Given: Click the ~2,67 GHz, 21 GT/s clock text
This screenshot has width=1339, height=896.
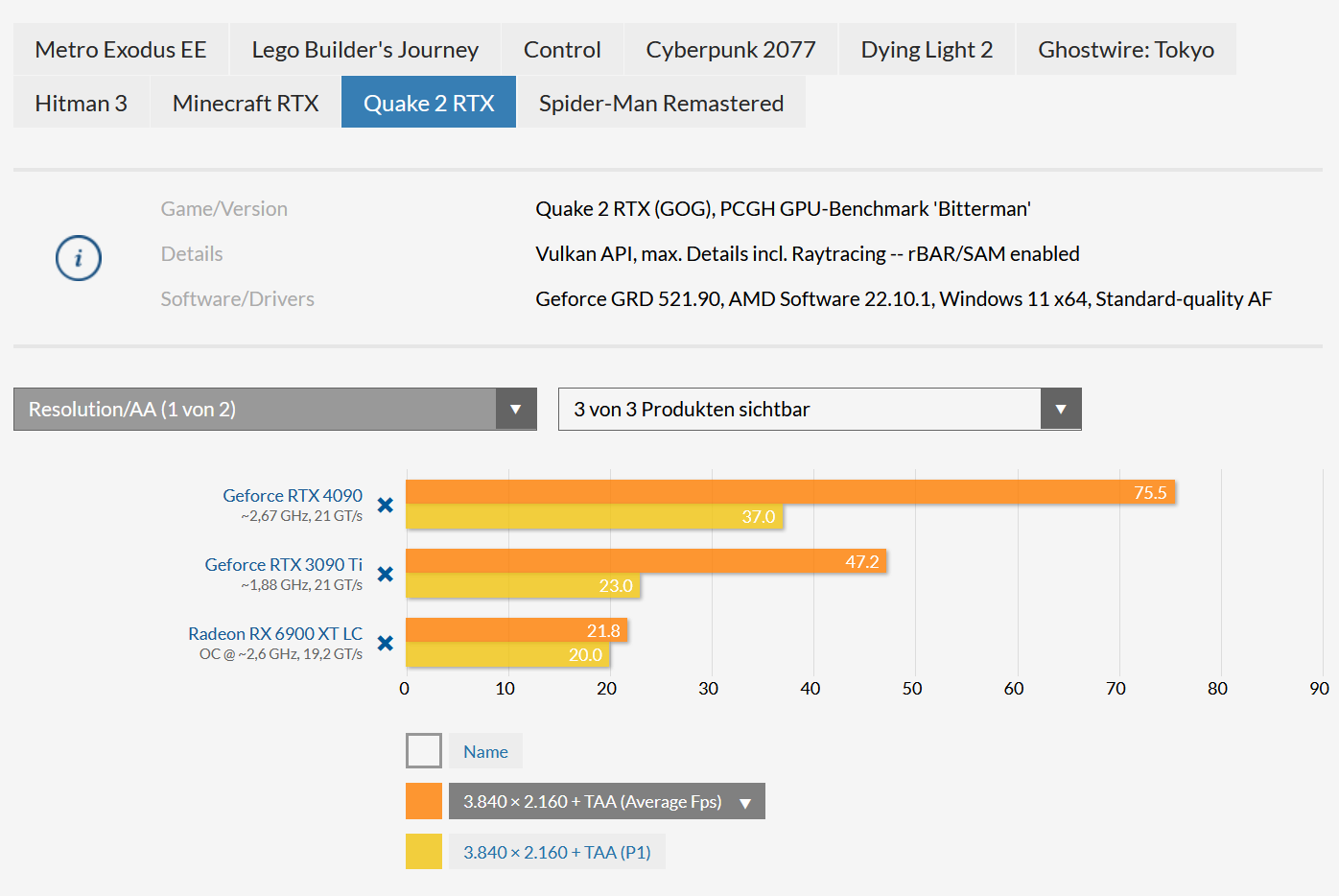Looking at the screenshot, I should (302, 516).
